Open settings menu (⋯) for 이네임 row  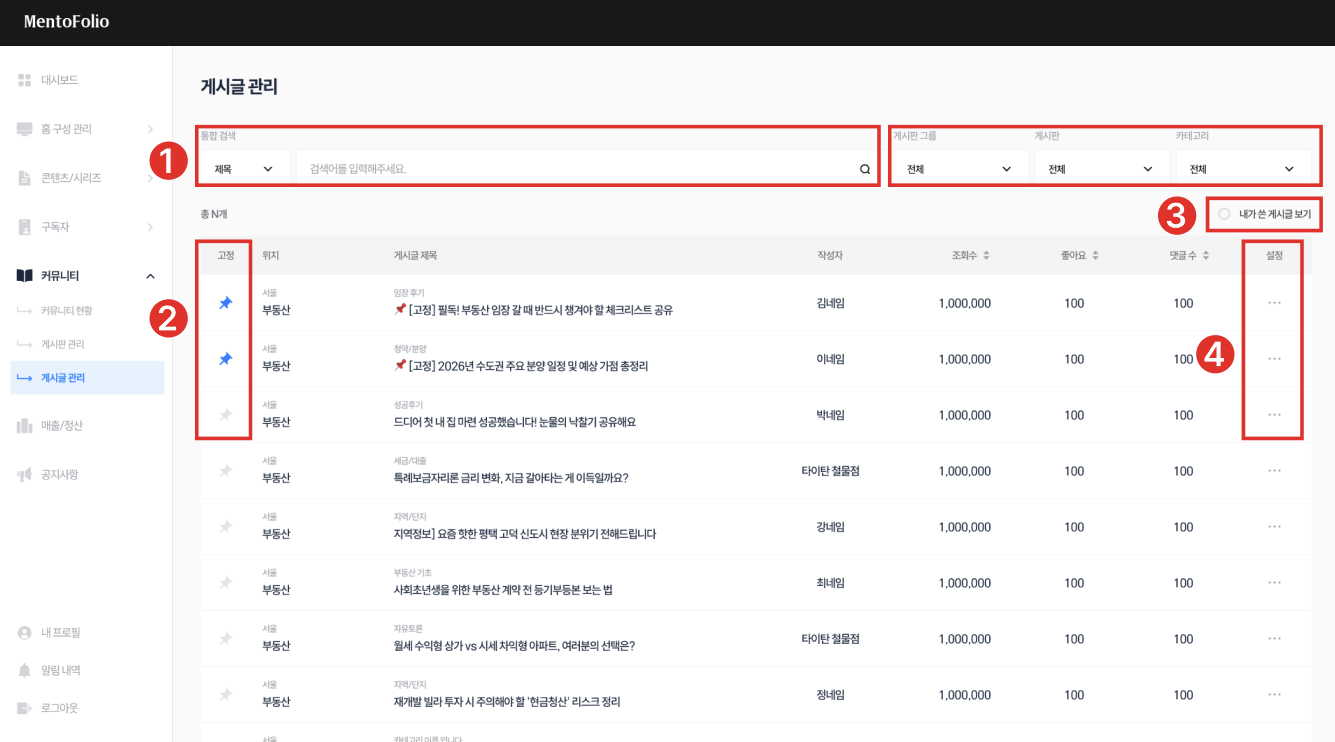click(x=1274, y=359)
